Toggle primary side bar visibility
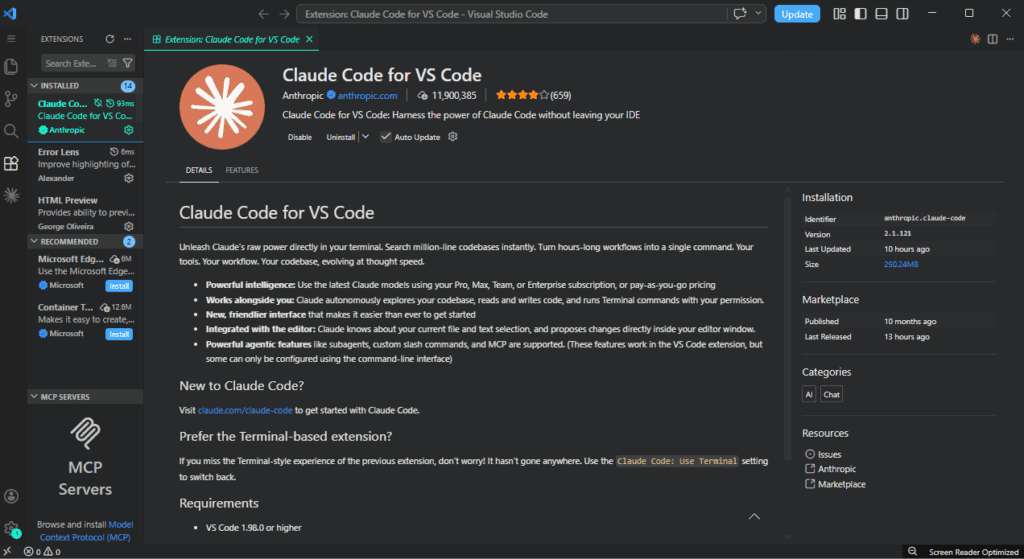The width and height of the screenshot is (1024, 559). [x=861, y=14]
